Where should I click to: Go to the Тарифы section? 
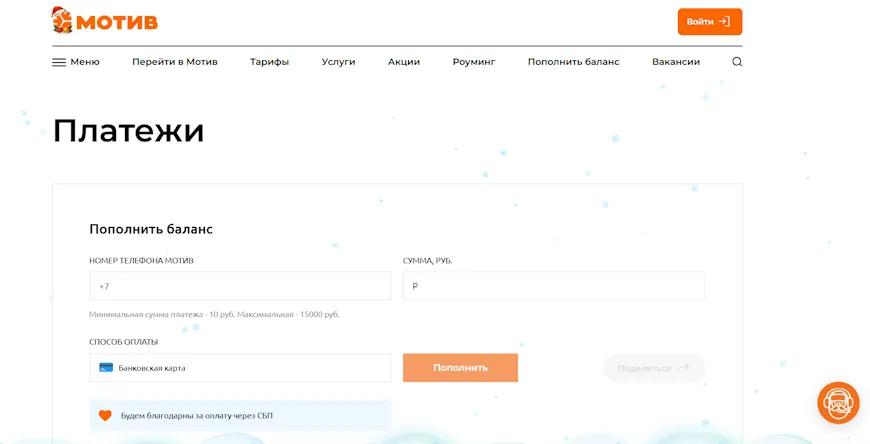pos(269,62)
